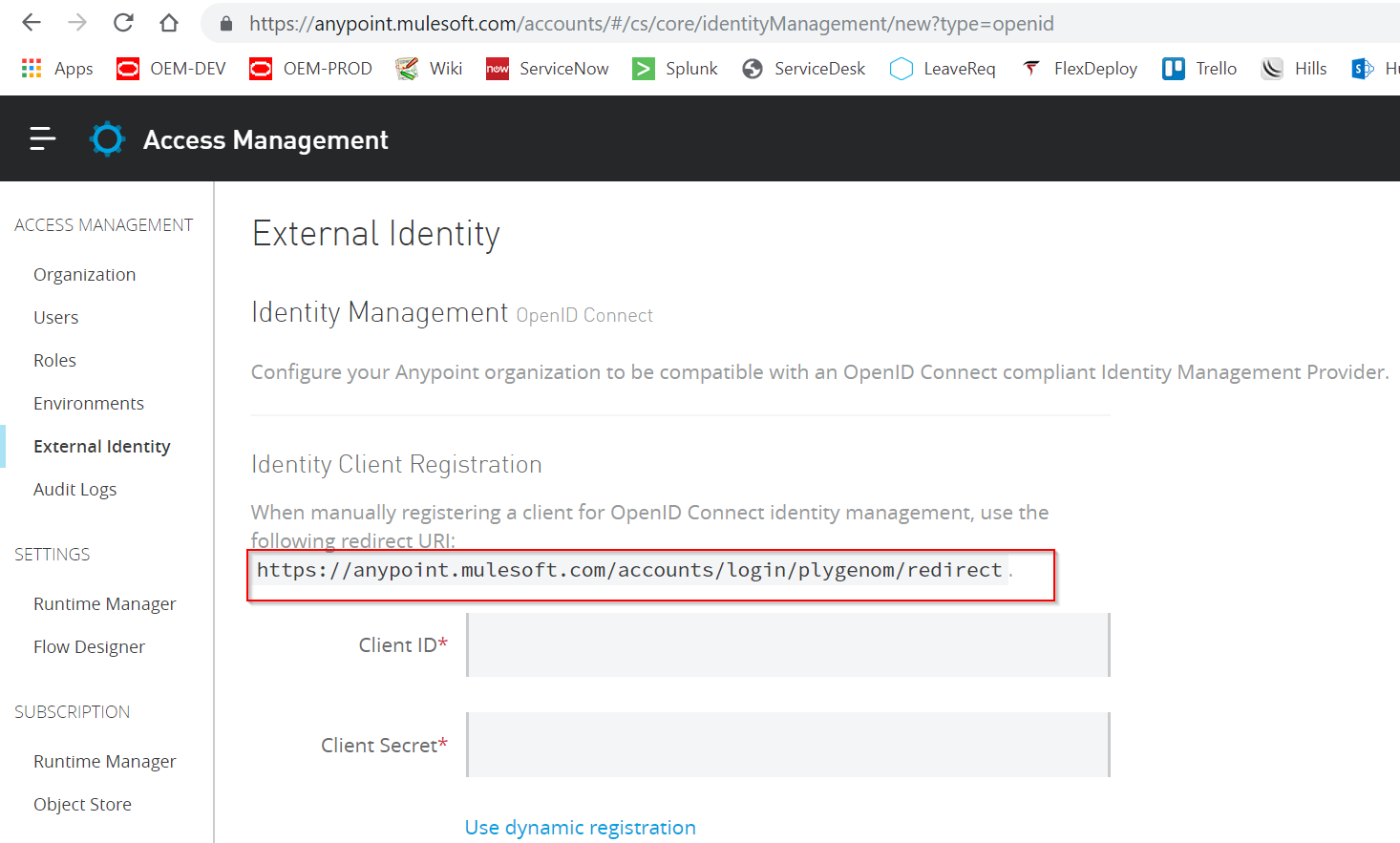Click into the Client Secret field
This screenshot has width=1400, height=843.
click(788, 745)
